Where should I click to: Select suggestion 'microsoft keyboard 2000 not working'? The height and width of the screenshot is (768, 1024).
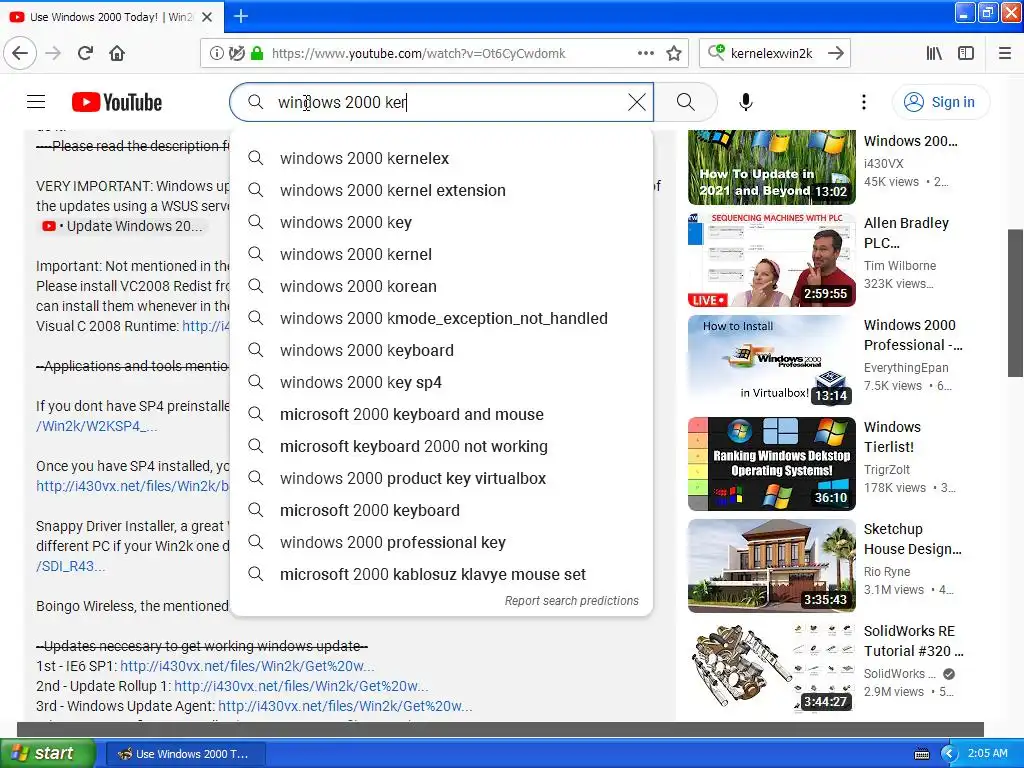tap(441, 446)
